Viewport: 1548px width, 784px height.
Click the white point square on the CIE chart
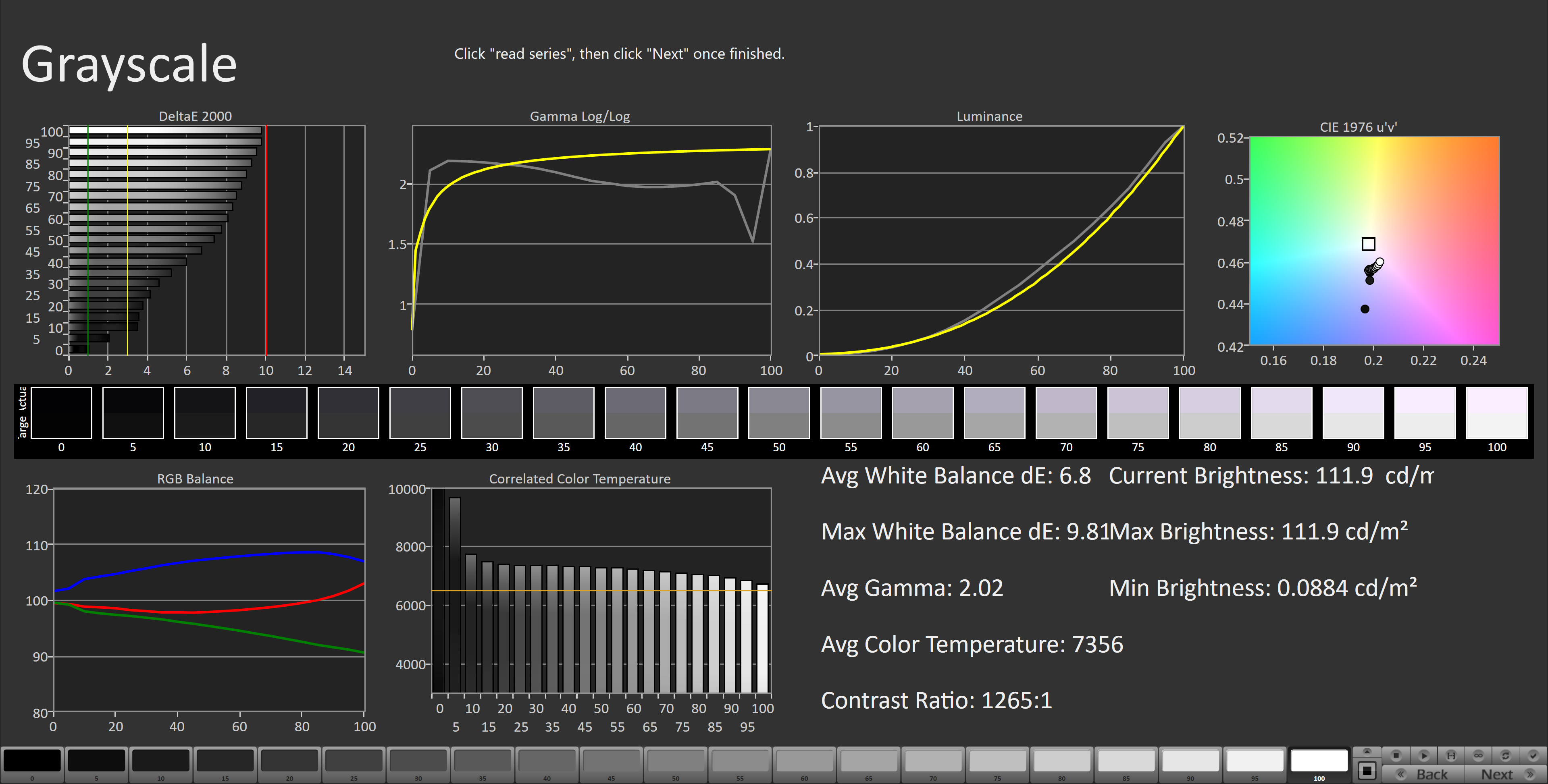(1368, 244)
